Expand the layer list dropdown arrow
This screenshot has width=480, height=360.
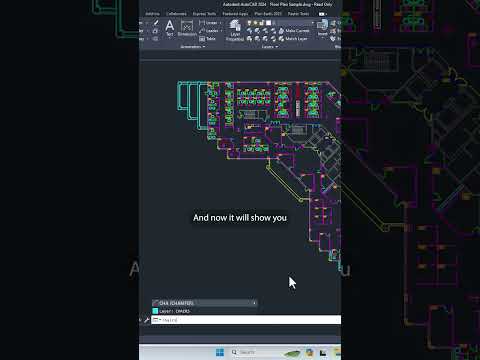312,23
